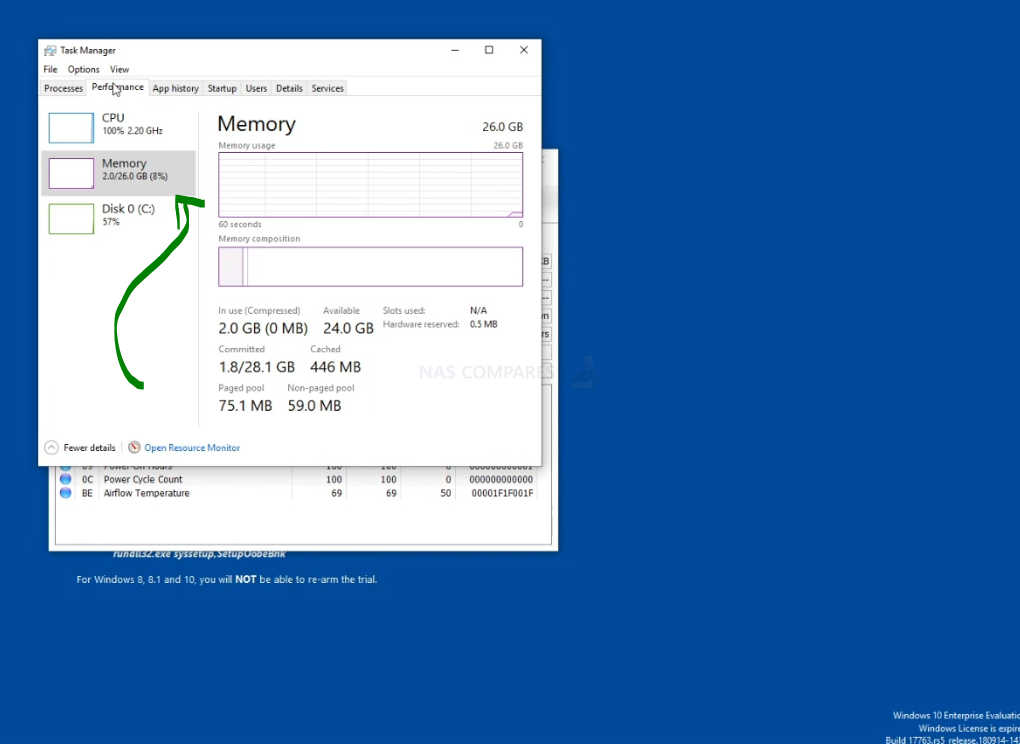
Task: Select the Disk 0 (C:) thumbnail
Action: [71, 219]
